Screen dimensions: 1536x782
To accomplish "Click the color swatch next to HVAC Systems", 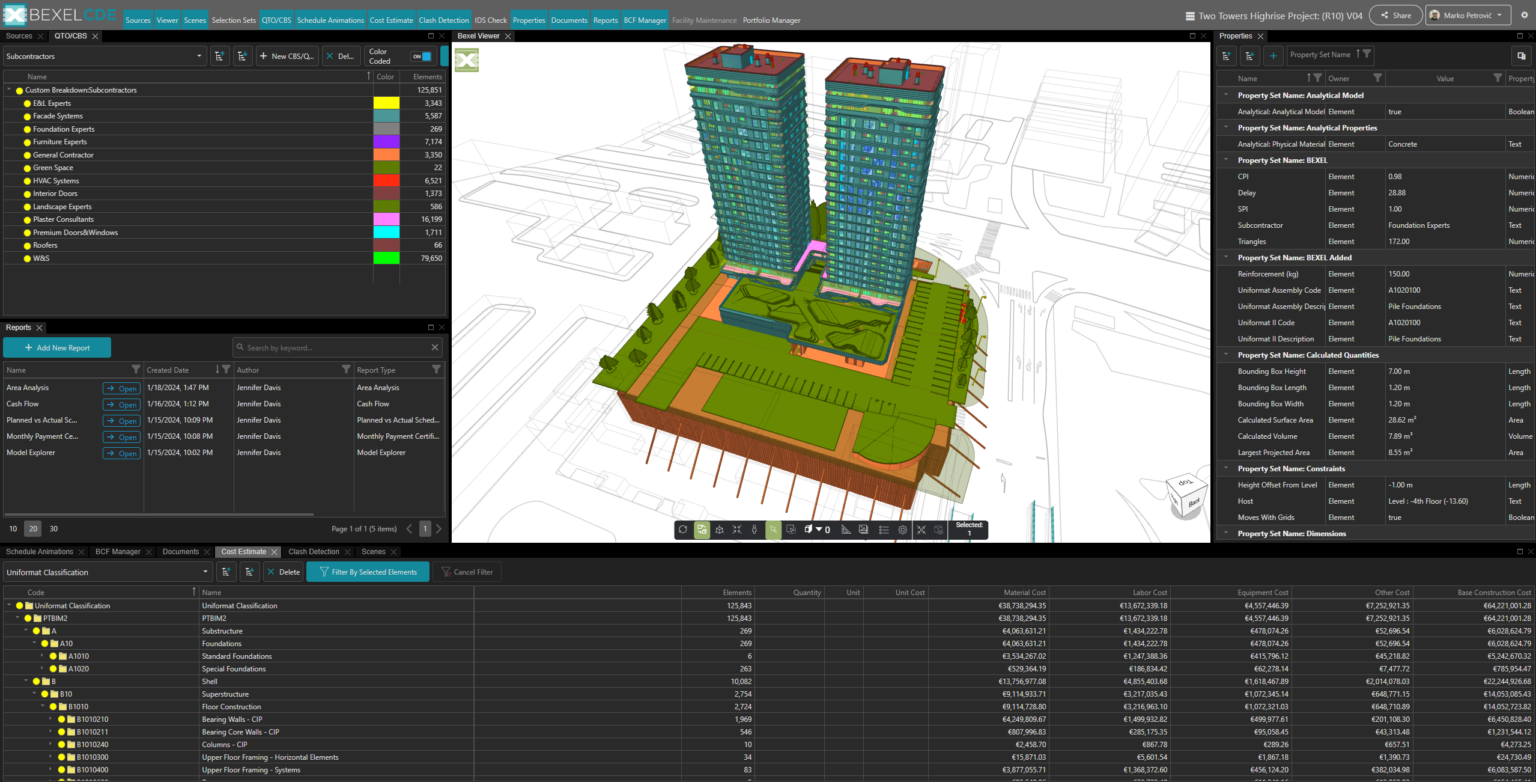I will [385, 180].
